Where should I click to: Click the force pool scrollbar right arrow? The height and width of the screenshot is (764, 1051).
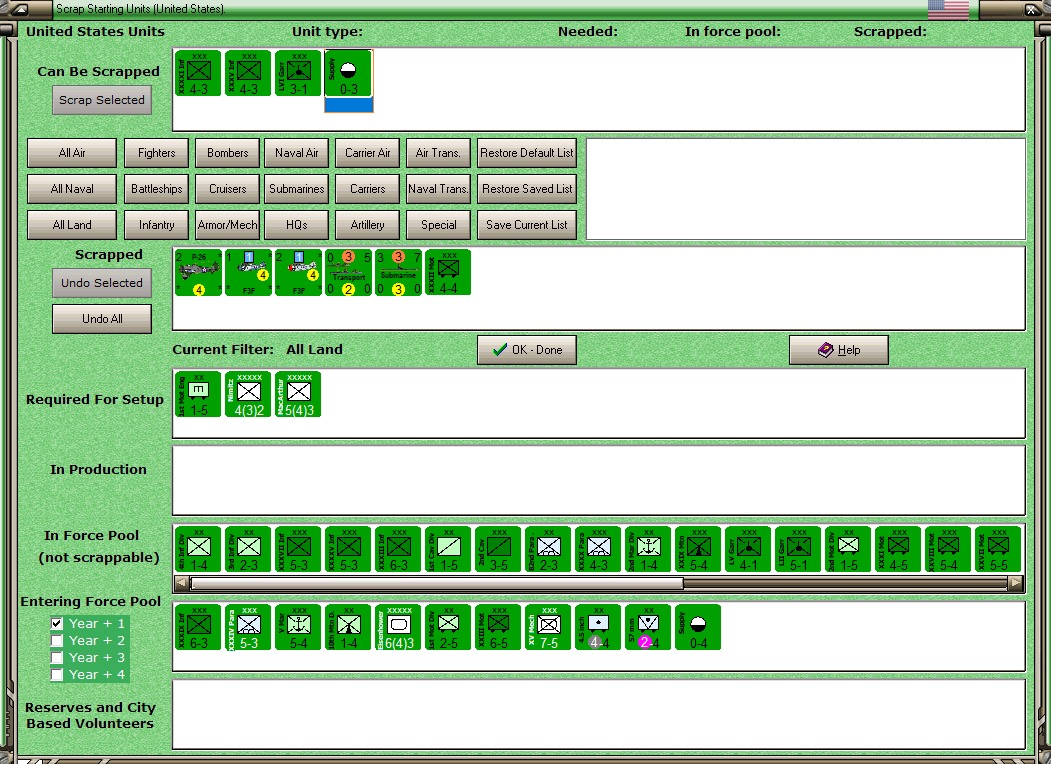[1016, 583]
